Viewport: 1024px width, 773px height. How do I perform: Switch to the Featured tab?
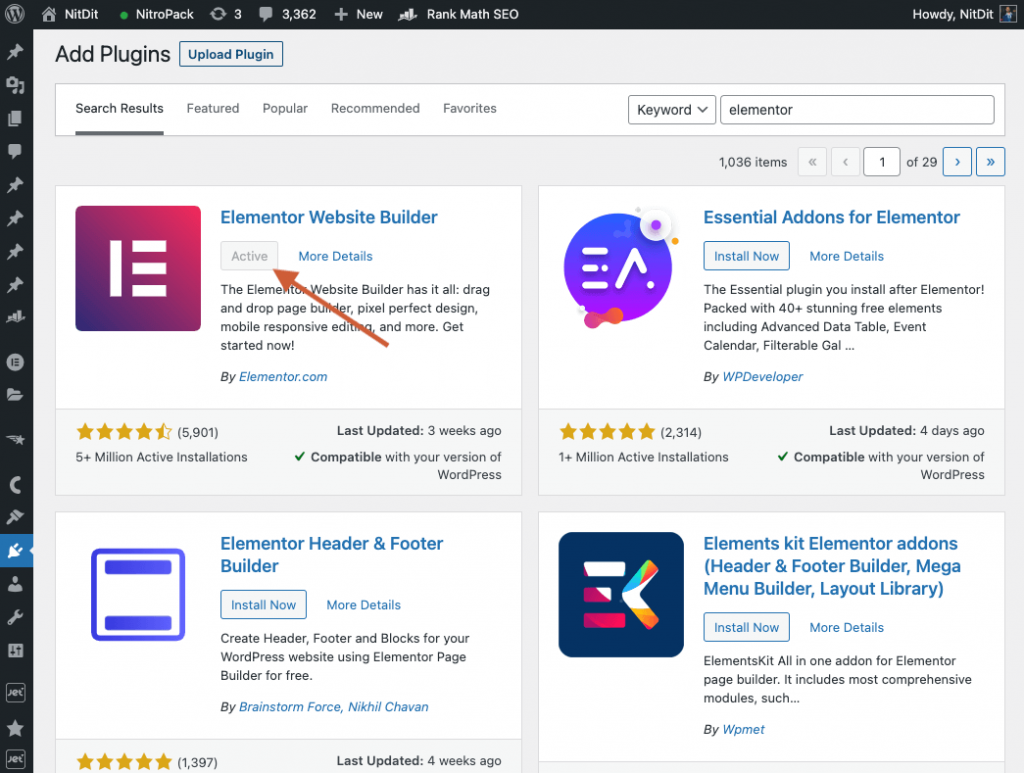coord(213,108)
